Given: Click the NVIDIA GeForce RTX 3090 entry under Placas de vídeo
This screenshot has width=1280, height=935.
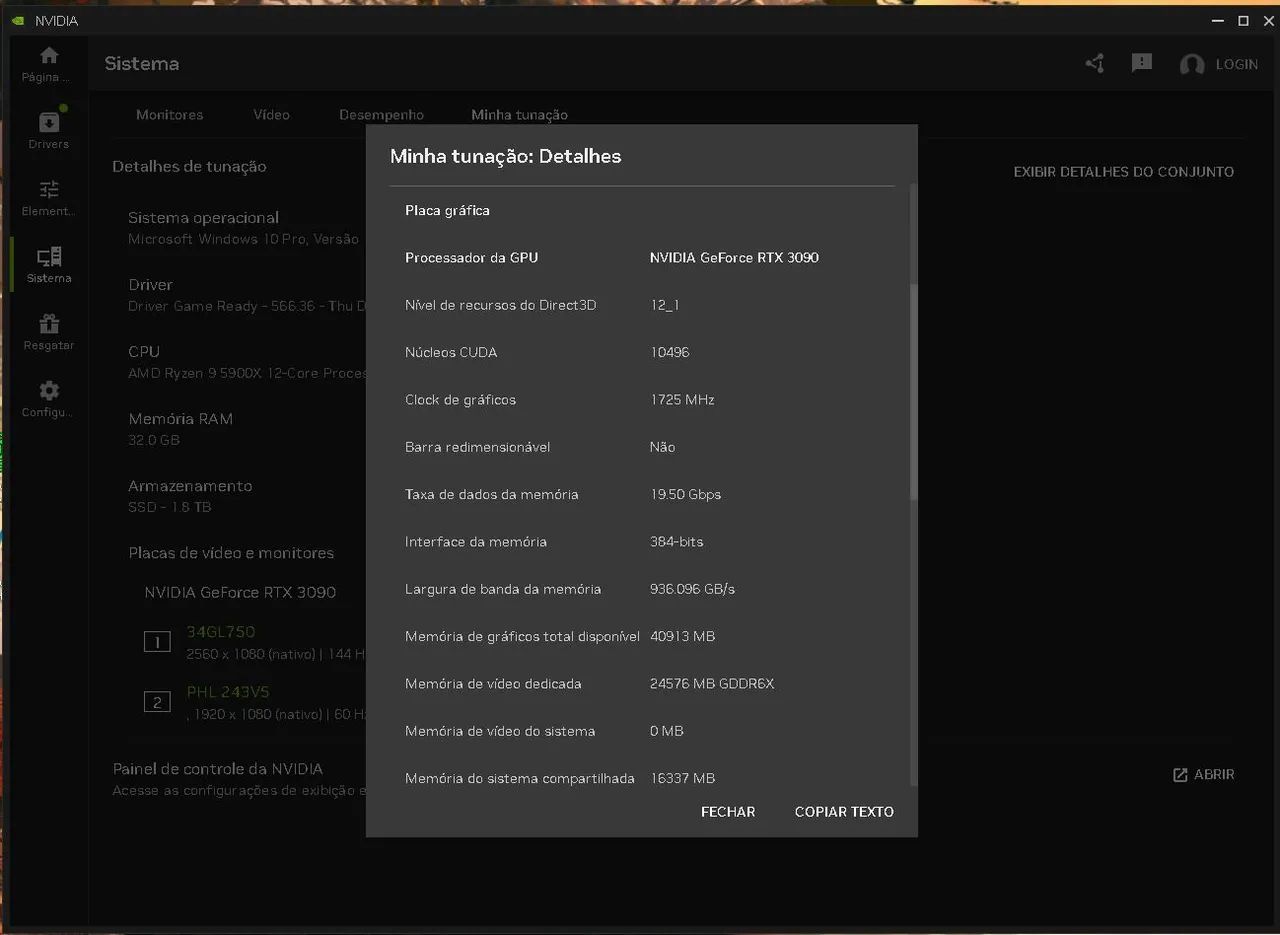Looking at the screenshot, I should 240,592.
